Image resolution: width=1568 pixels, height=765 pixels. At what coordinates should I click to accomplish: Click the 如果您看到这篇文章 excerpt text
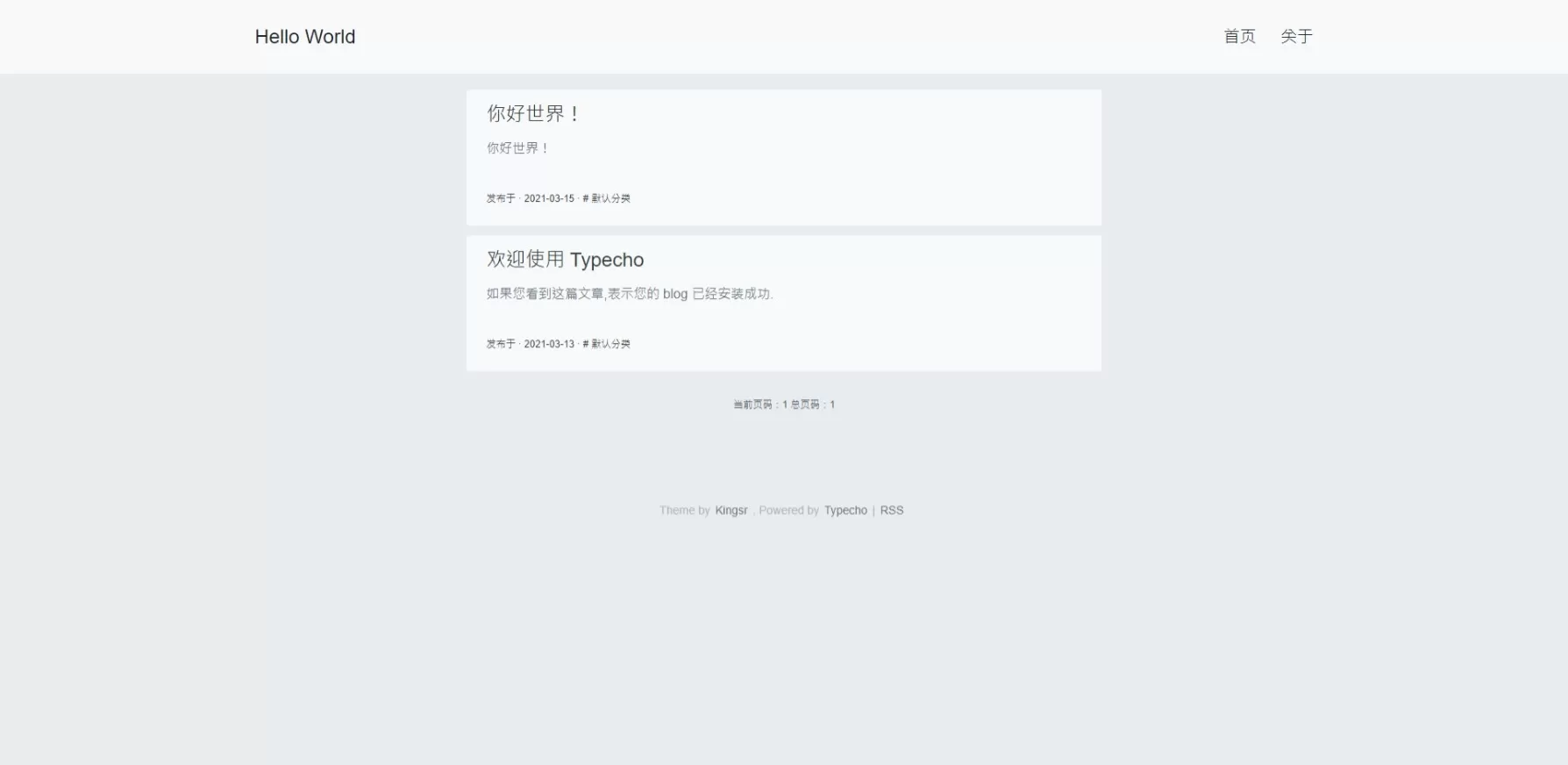coord(630,294)
